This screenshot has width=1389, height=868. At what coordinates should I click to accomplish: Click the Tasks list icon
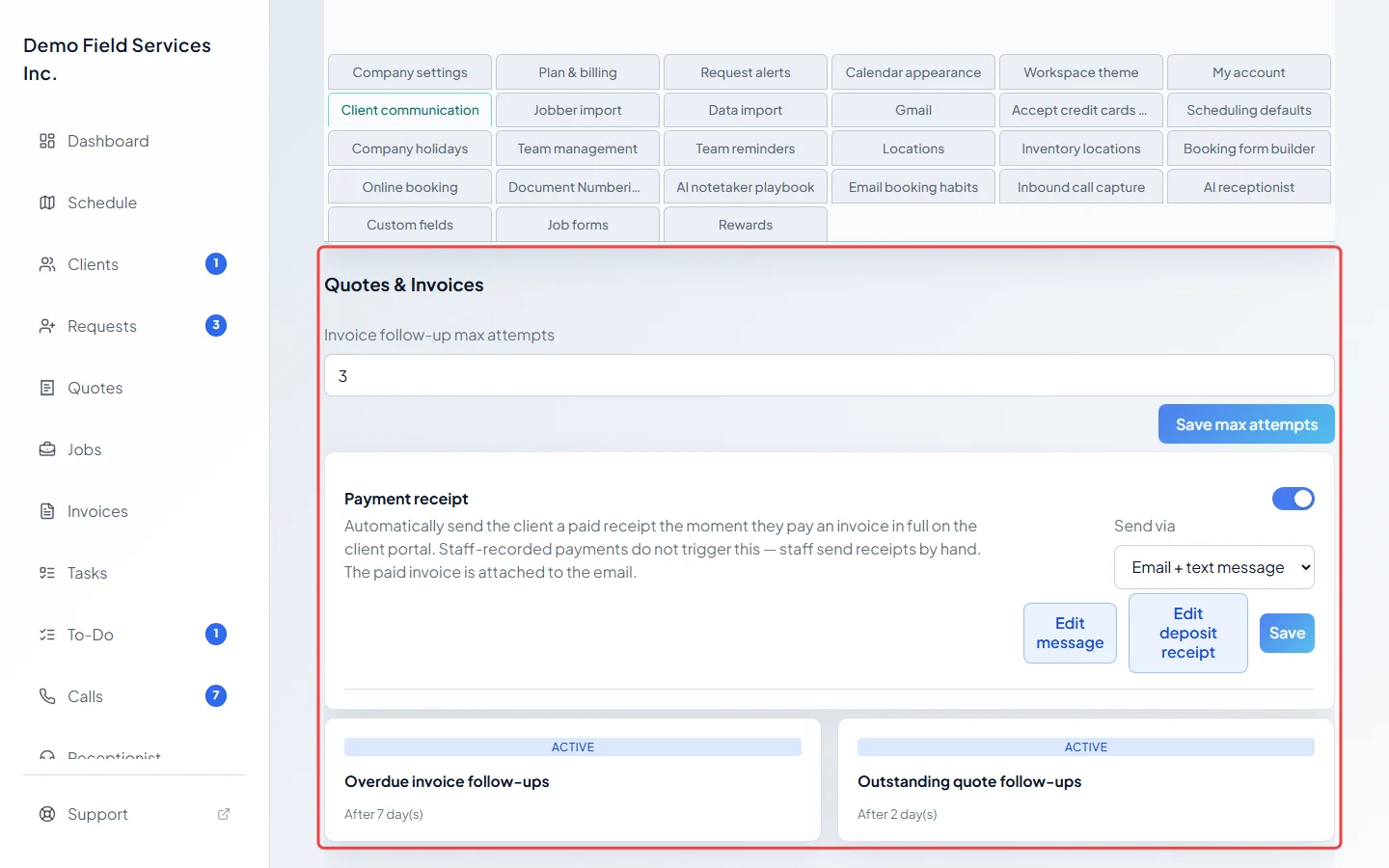47,573
